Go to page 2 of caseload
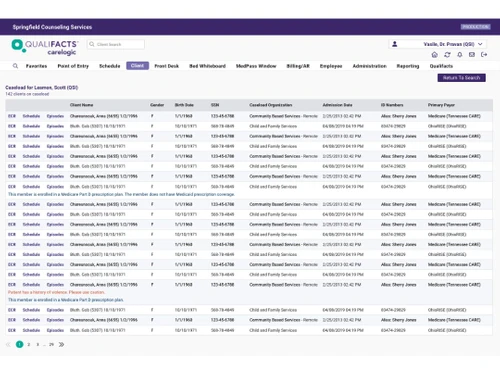Screen dimensions: 500x375 tap(29, 344)
